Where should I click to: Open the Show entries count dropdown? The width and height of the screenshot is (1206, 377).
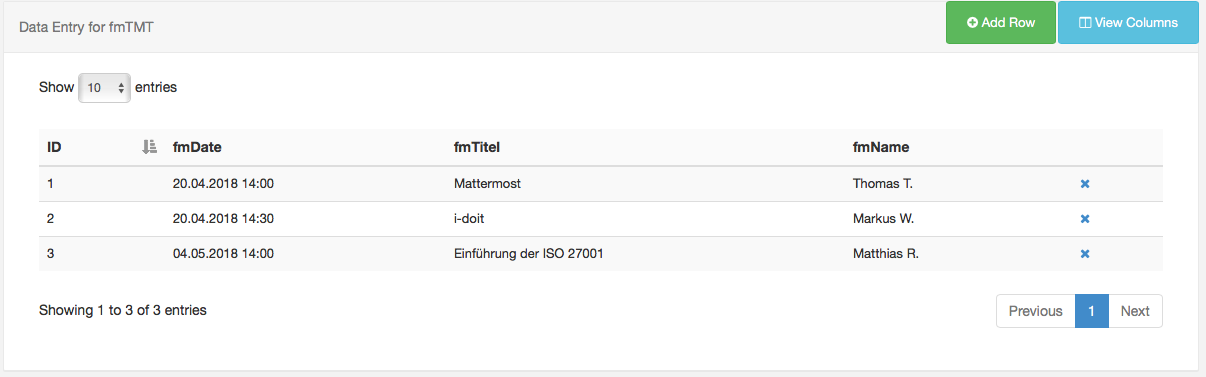(104, 88)
